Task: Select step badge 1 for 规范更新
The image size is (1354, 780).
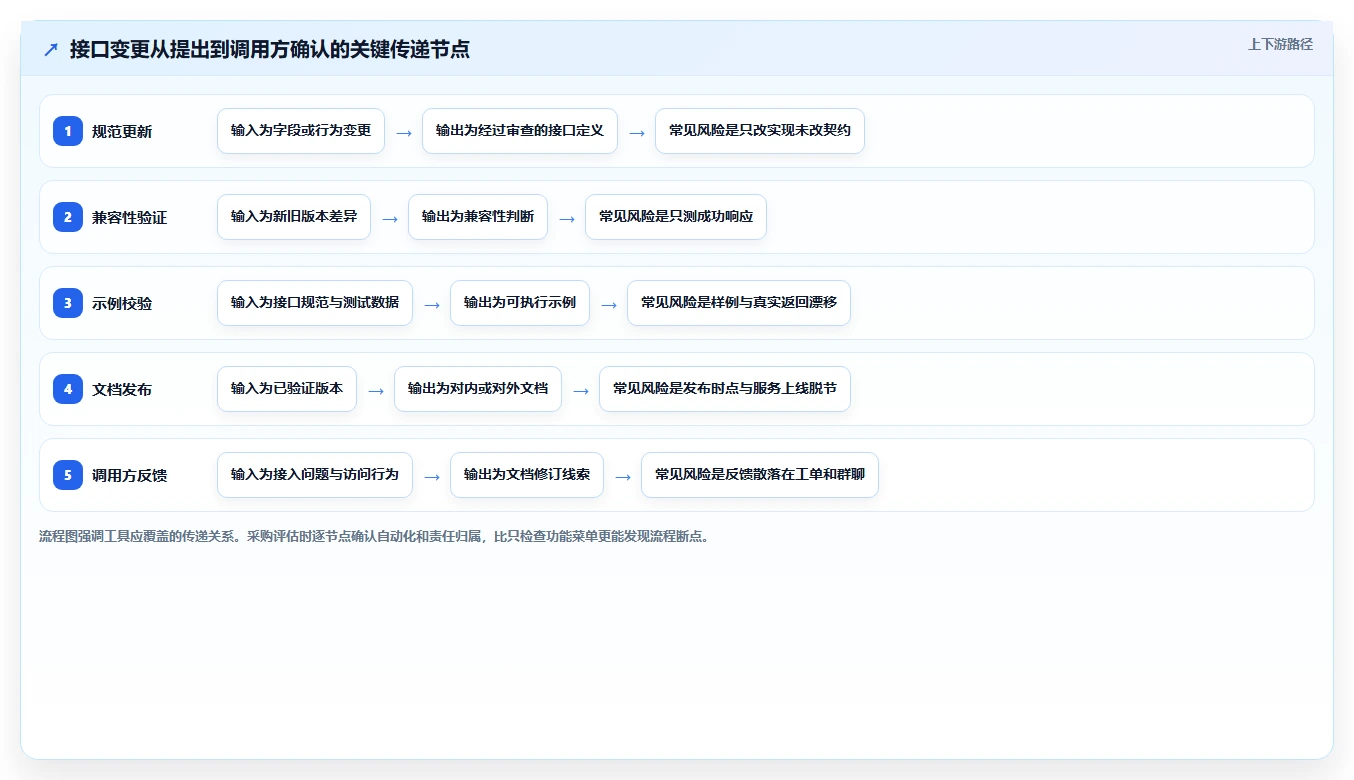Action: click(68, 131)
